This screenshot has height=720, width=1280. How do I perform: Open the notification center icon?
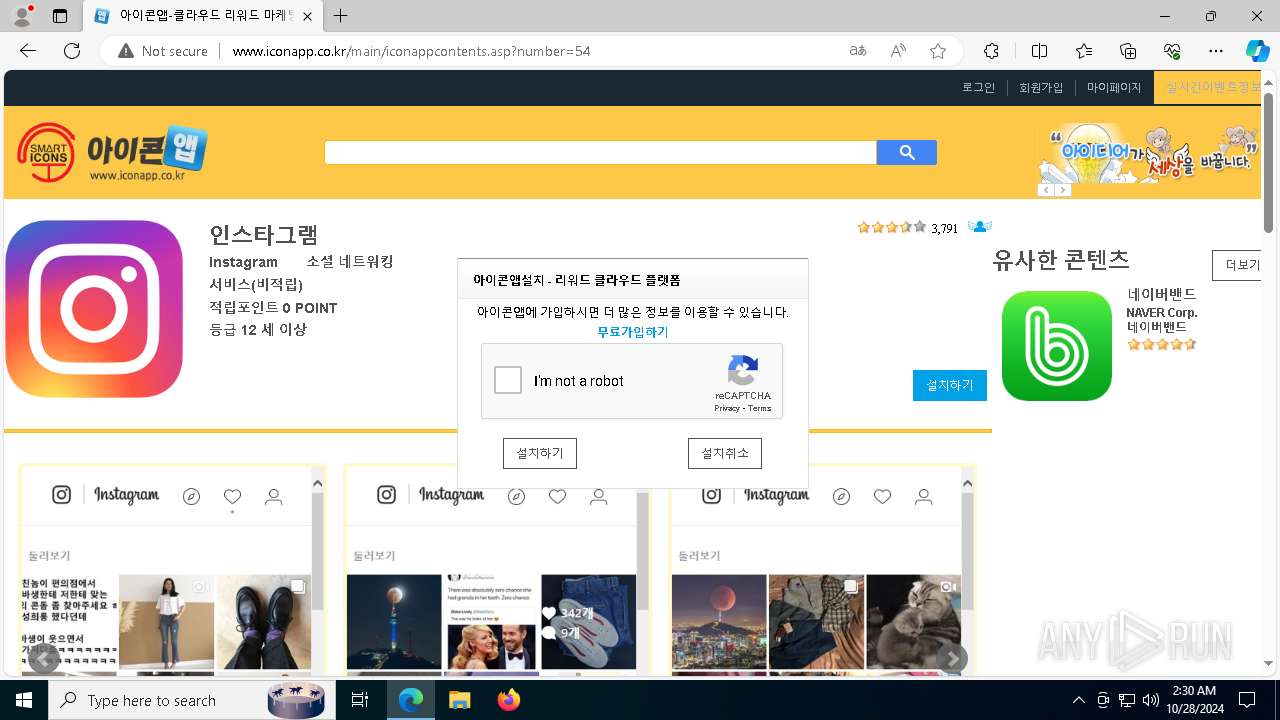click(1247, 700)
